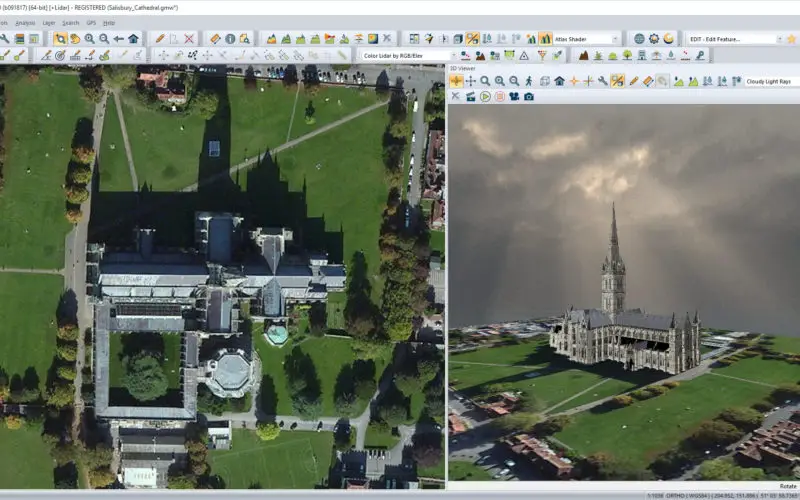This screenshot has width=800, height=500.
Task: Click the globe online data icon
Action: coord(639,39)
